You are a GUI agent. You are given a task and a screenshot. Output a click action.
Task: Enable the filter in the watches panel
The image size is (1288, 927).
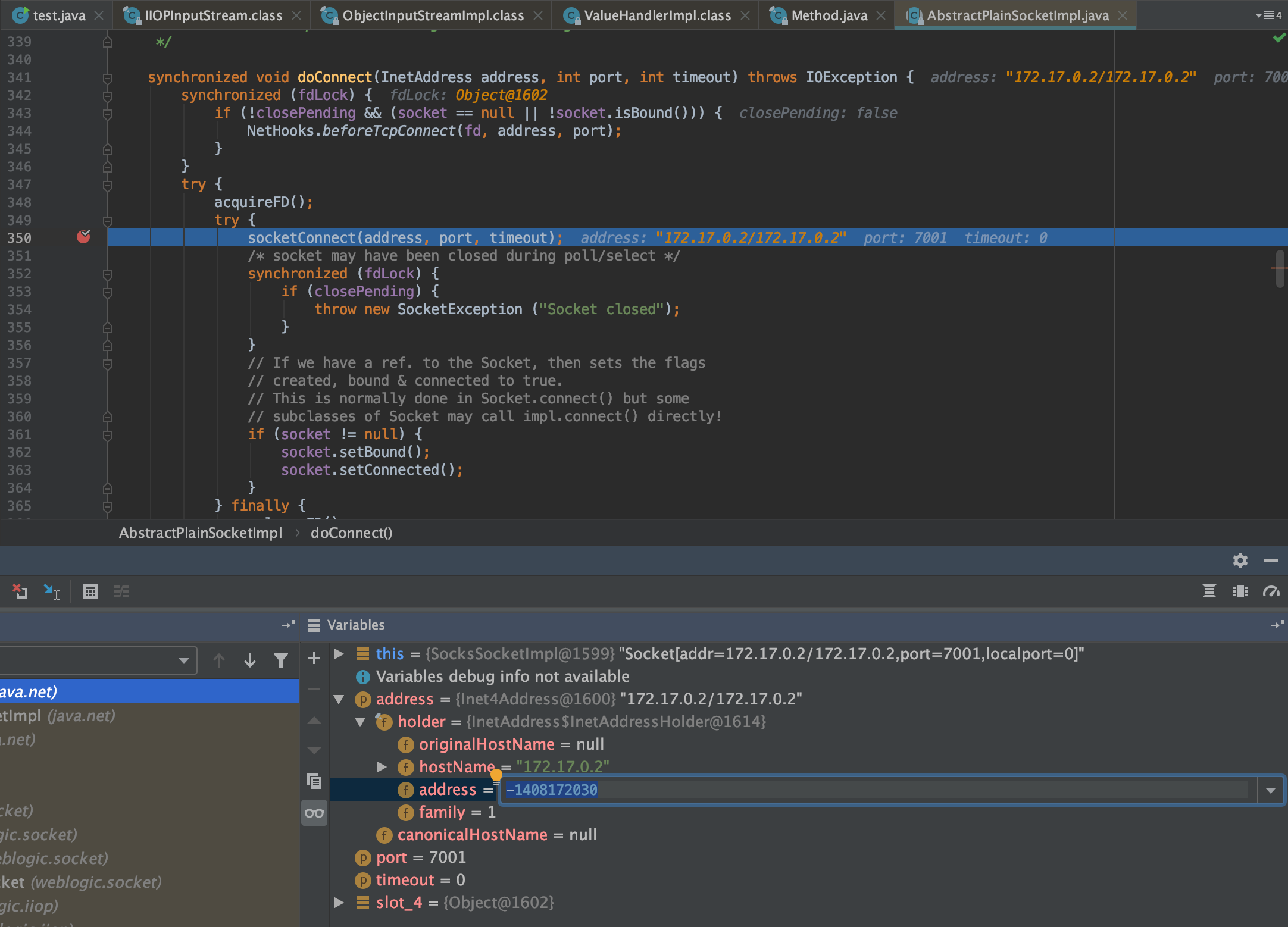pyautogui.click(x=280, y=660)
